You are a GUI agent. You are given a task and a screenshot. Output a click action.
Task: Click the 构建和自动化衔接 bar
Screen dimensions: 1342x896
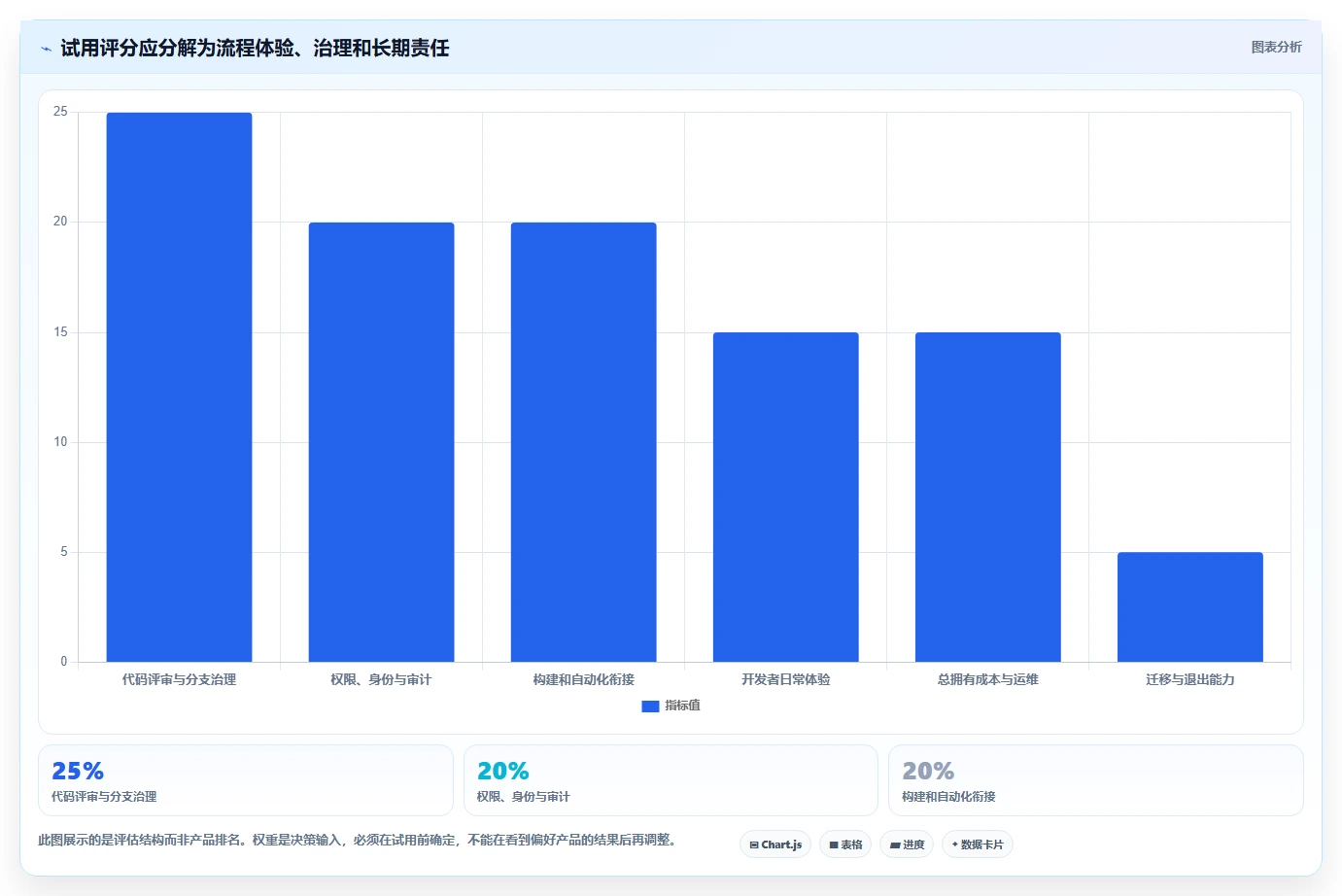pos(583,442)
